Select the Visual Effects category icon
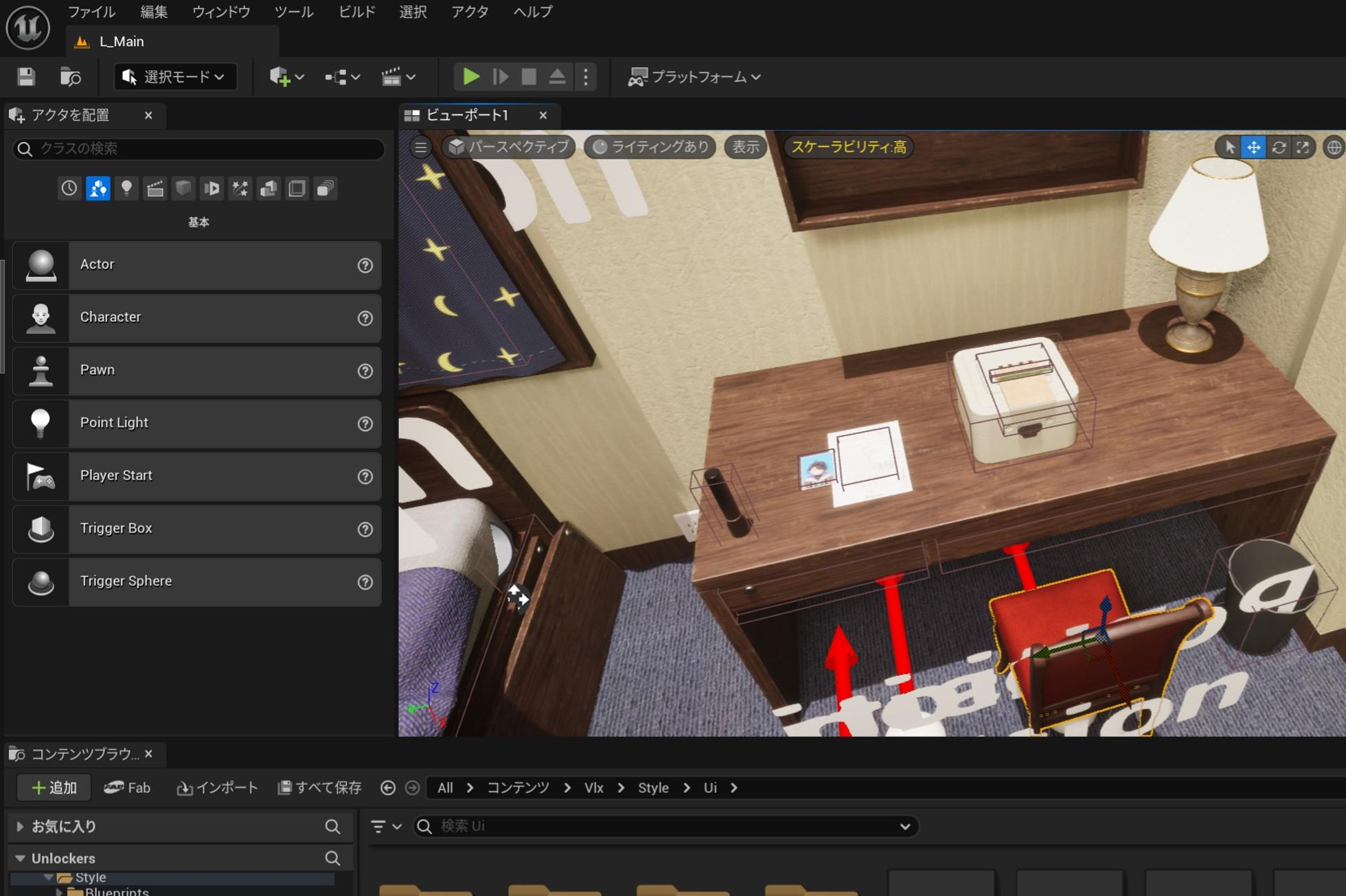 [x=240, y=188]
